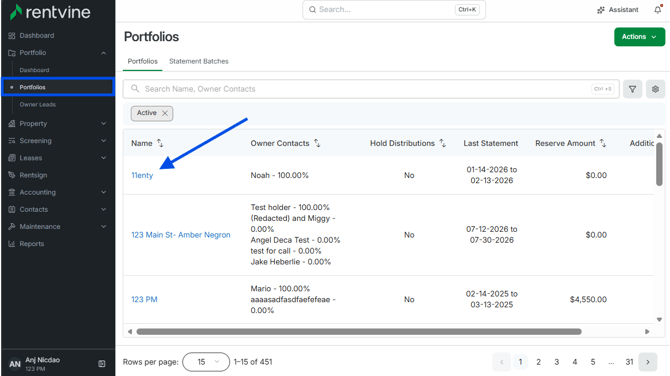Open the Dashboard sidebar icon
This screenshot has height=376, width=670.
point(12,35)
